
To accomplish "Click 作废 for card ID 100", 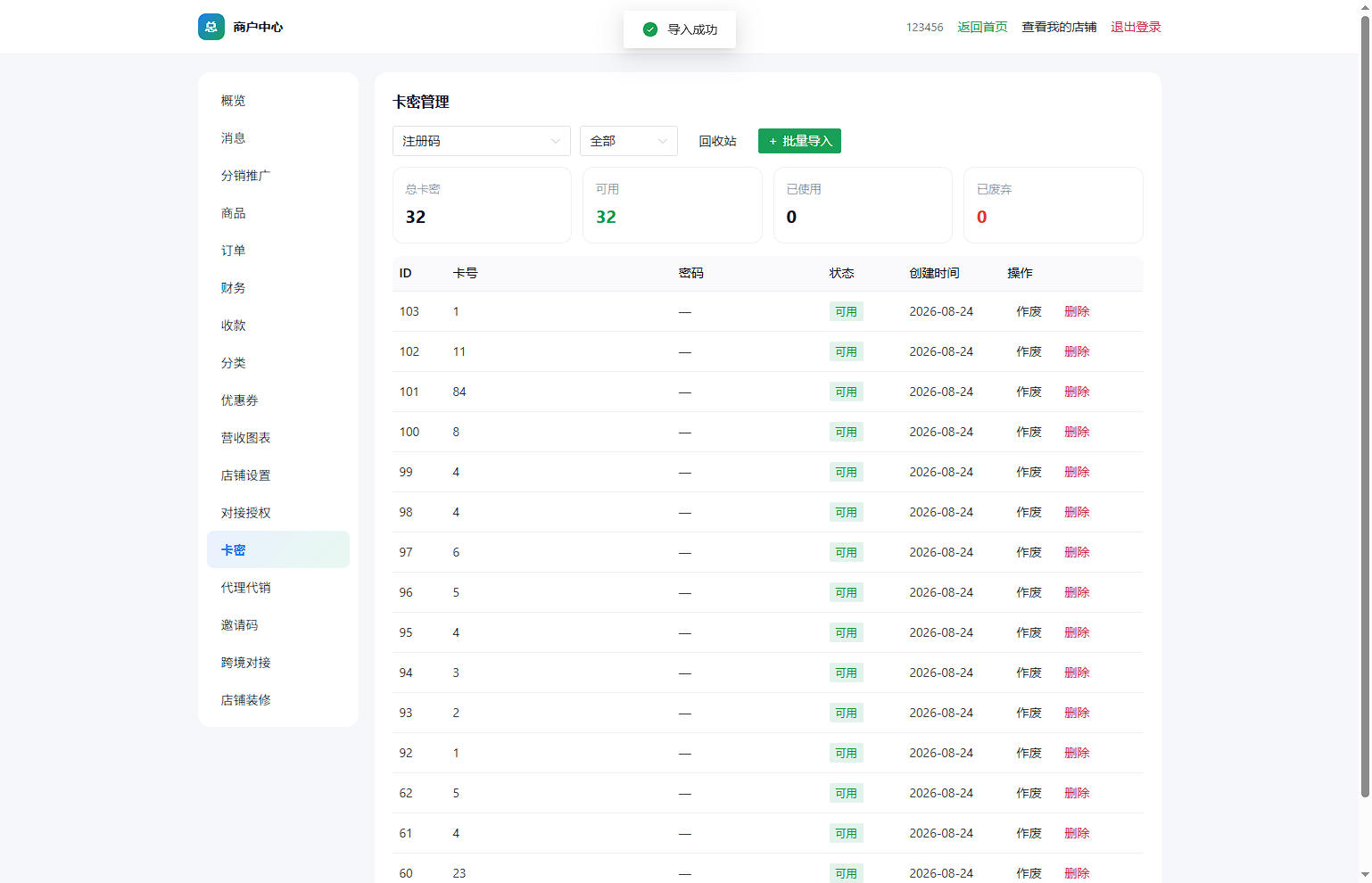I will coord(1029,432).
